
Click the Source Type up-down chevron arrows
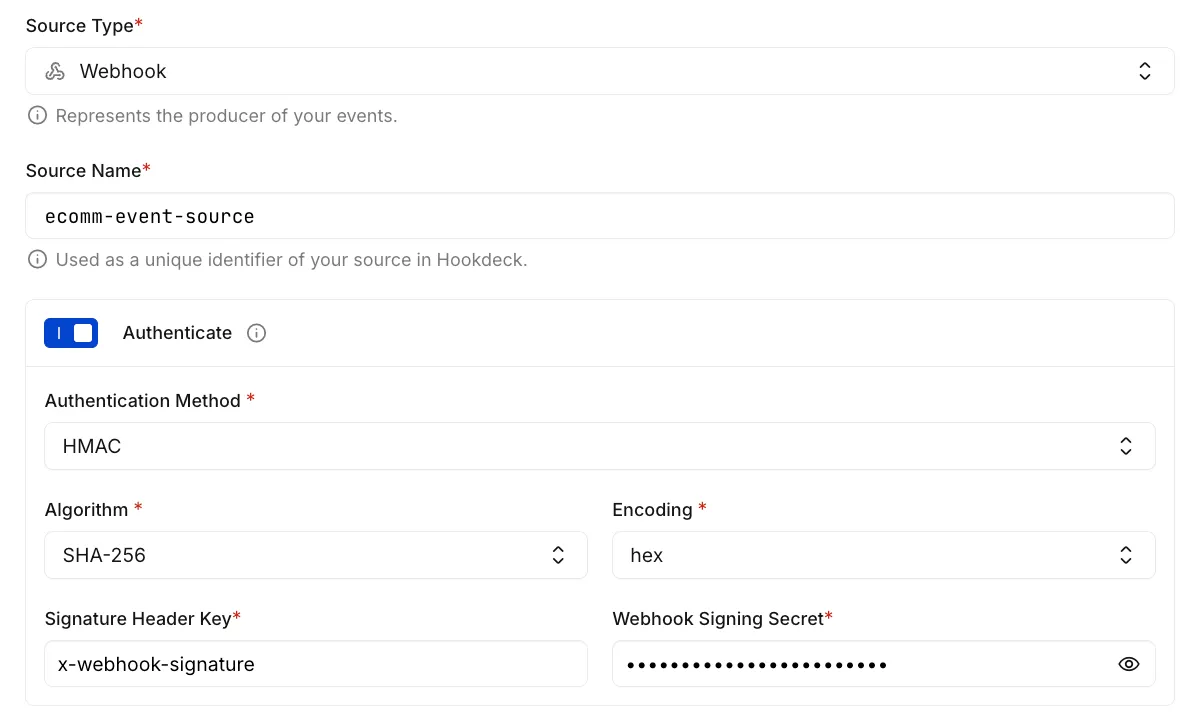(1145, 72)
